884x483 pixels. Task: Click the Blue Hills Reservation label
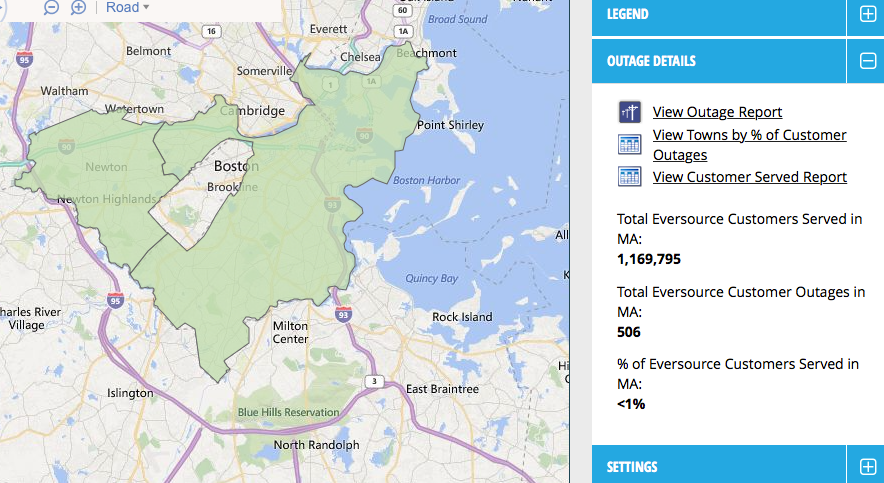[x=288, y=413]
